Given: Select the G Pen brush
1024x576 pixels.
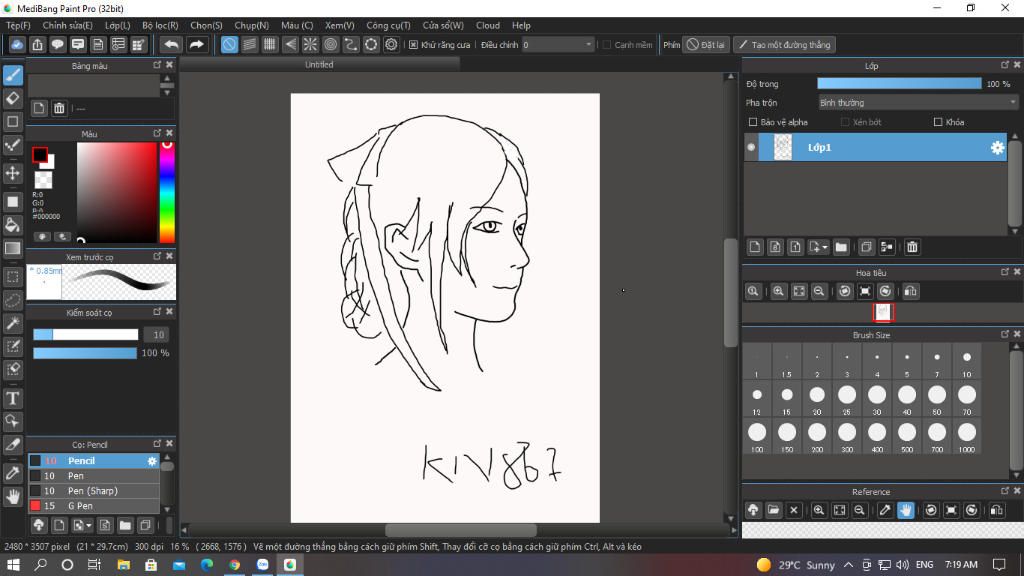Looking at the screenshot, I should [94, 506].
